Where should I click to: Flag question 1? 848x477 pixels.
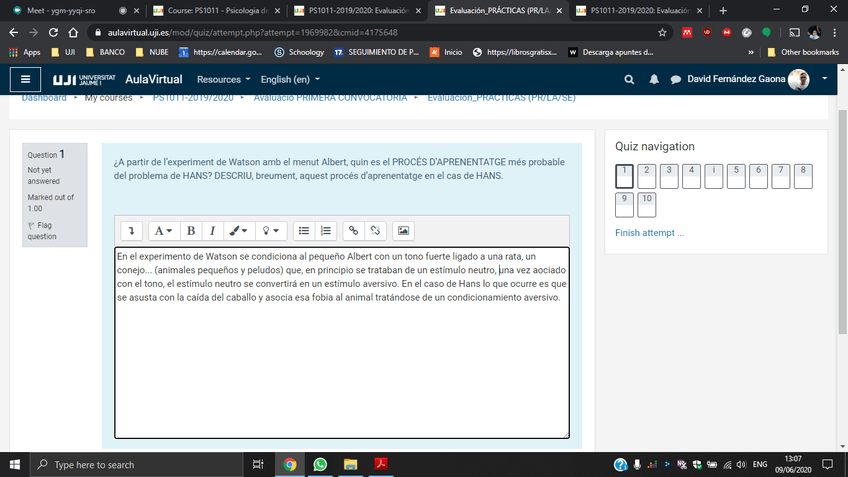[42, 231]
